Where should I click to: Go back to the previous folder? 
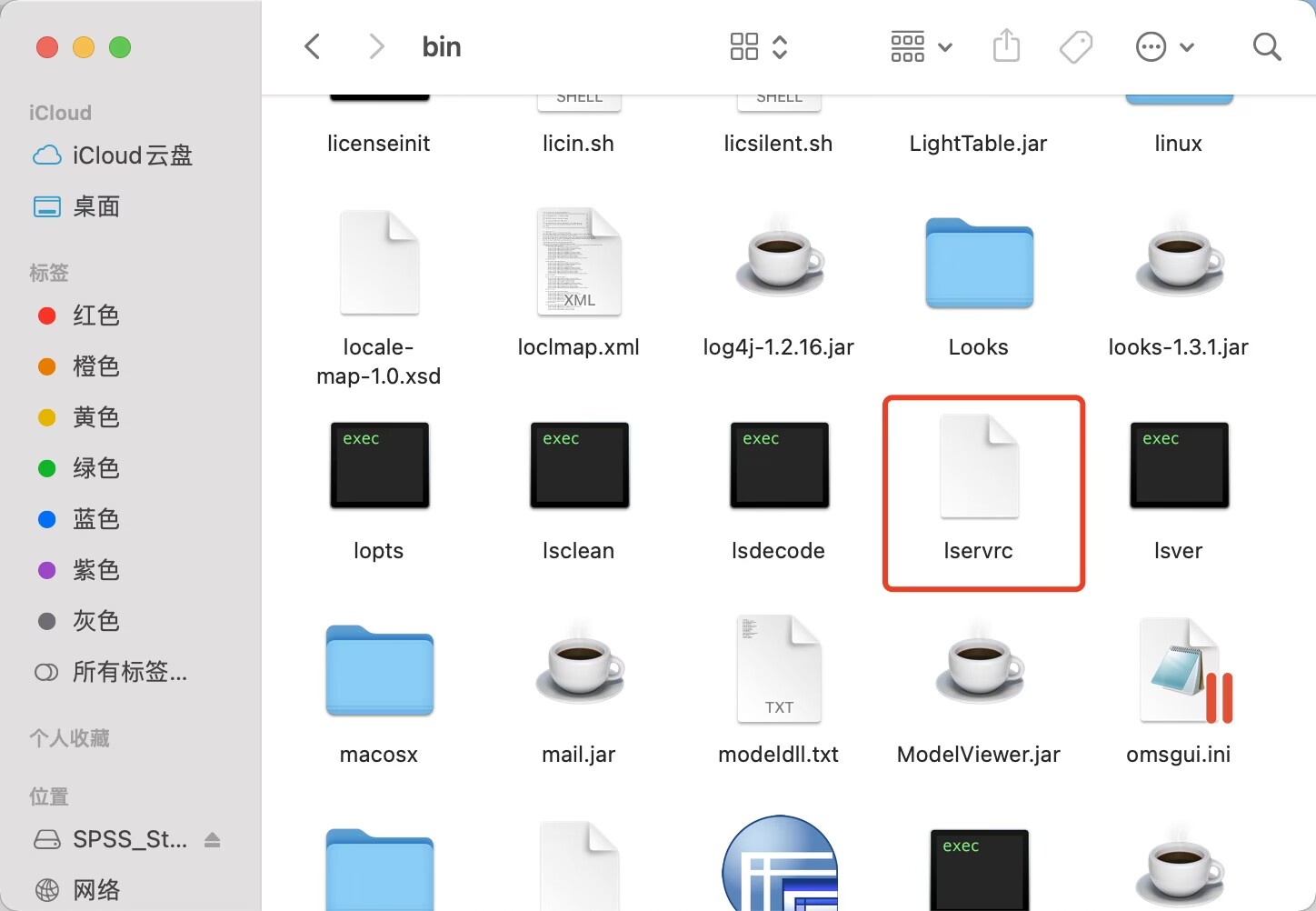[312, 46]
